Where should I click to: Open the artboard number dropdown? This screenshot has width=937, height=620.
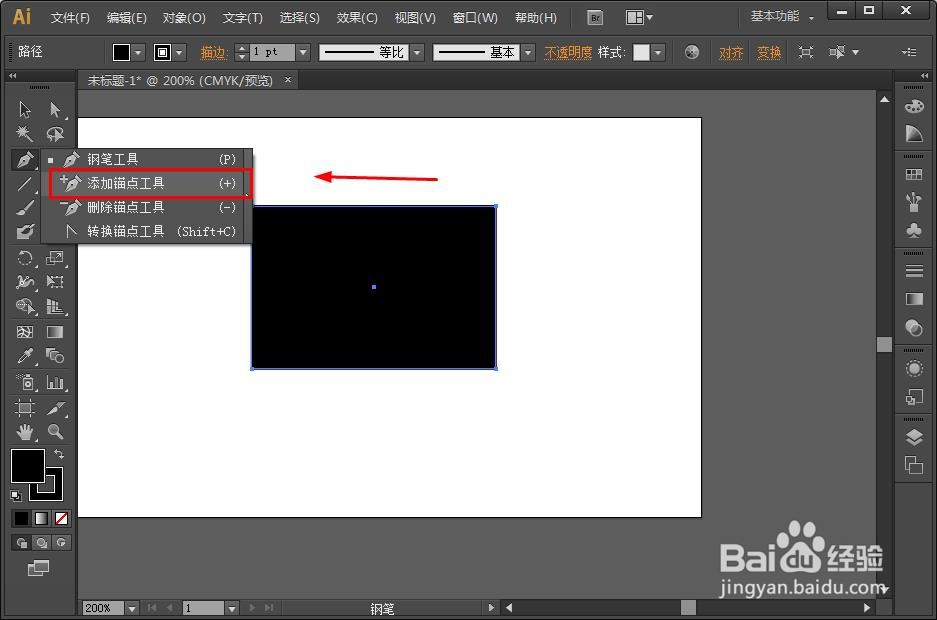point(232,609)
